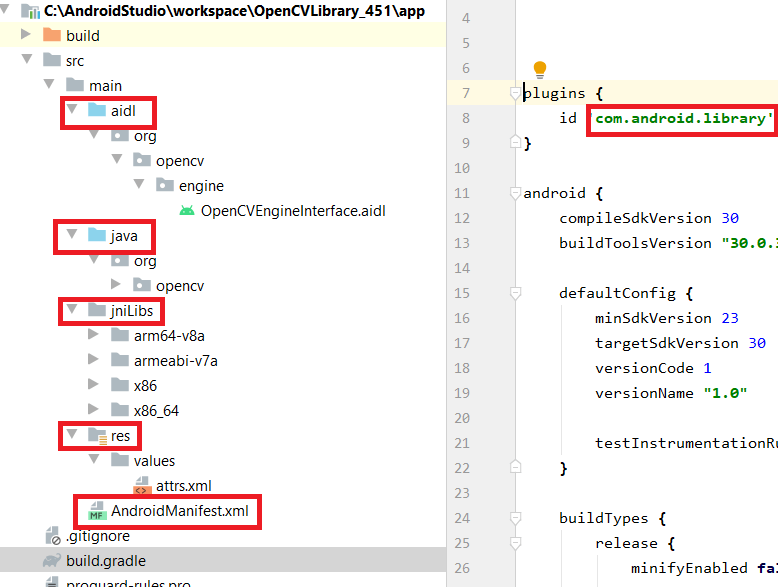Click the x86 folder icon
The image size is (778, 587).
(120, 385)
